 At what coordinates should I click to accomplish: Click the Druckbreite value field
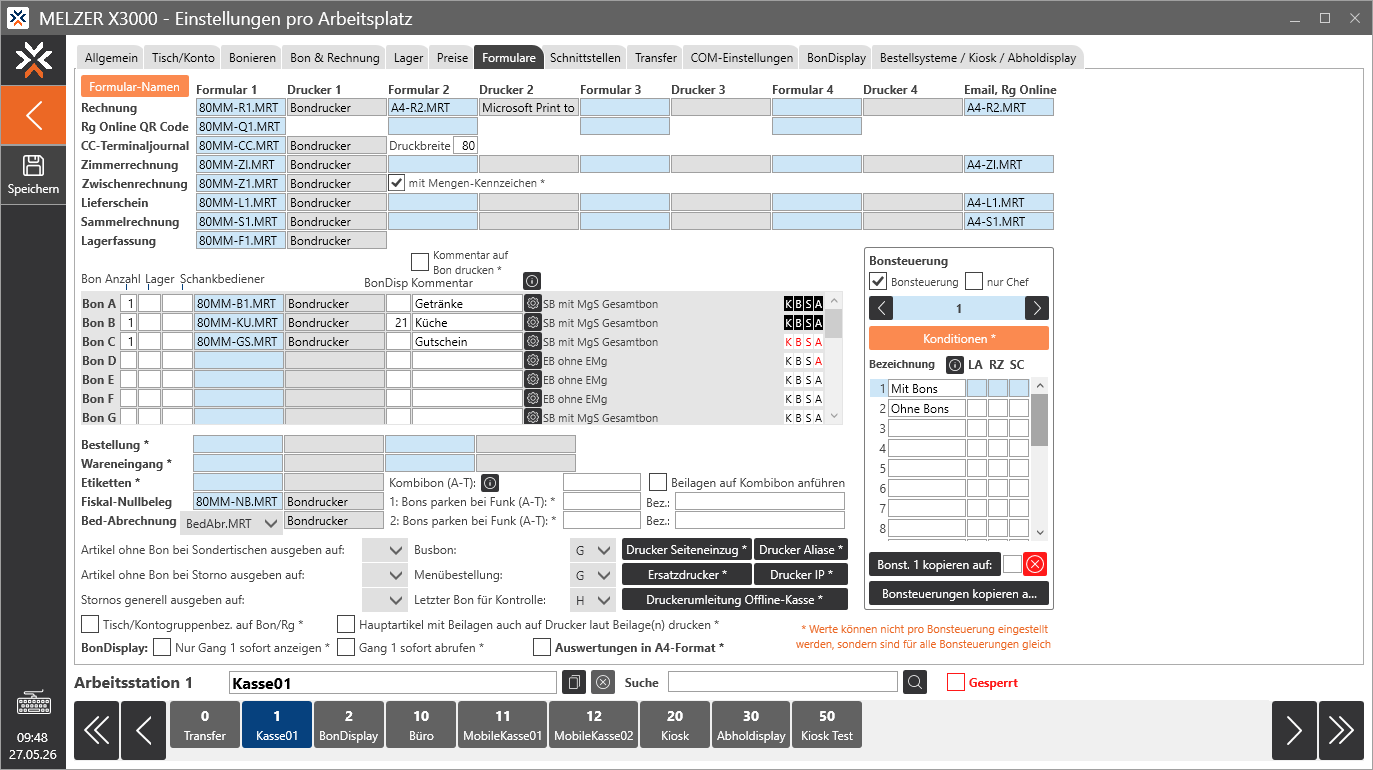click(x=465, y=145)
